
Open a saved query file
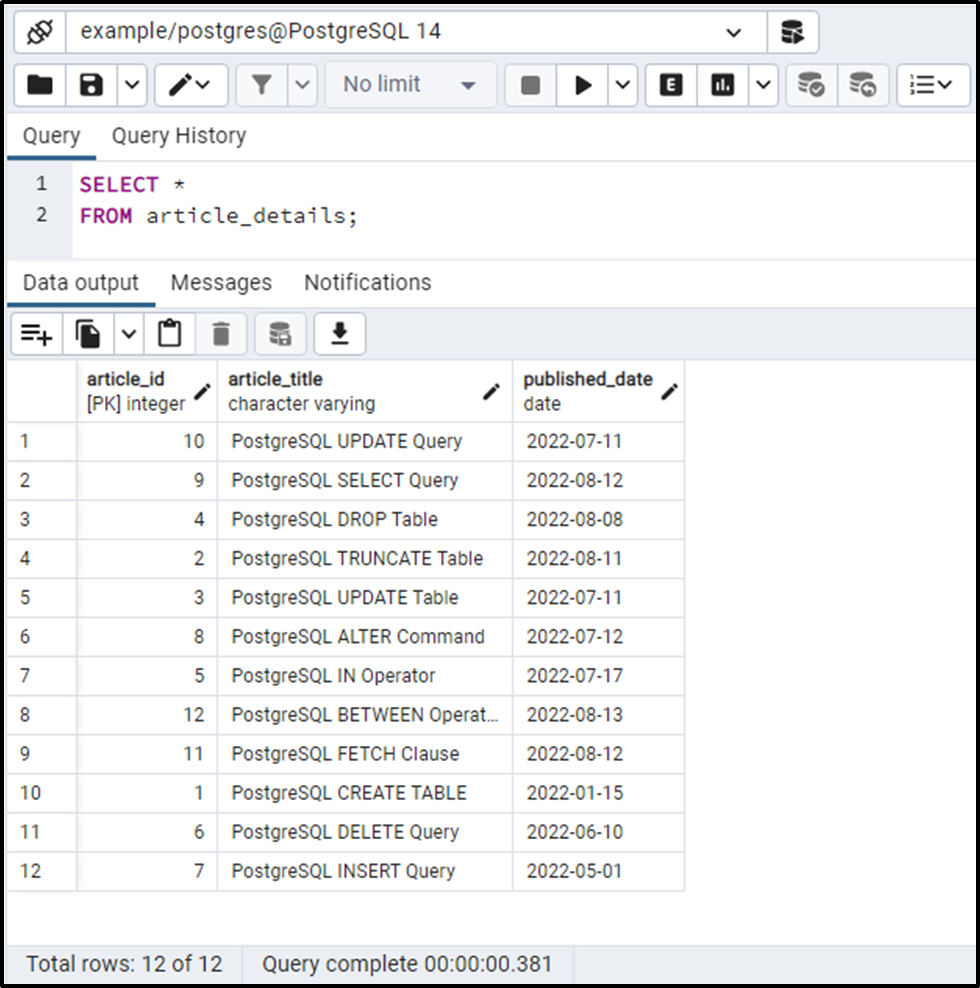(x=34, y=84)
